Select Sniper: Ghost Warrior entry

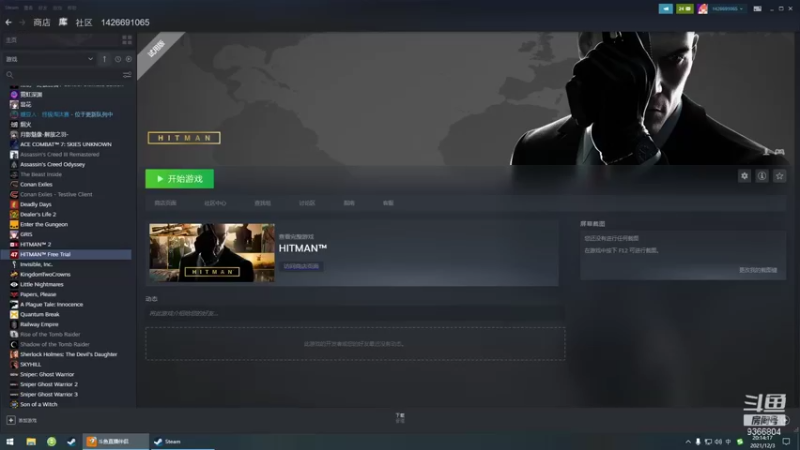click(x=47, y=374)
